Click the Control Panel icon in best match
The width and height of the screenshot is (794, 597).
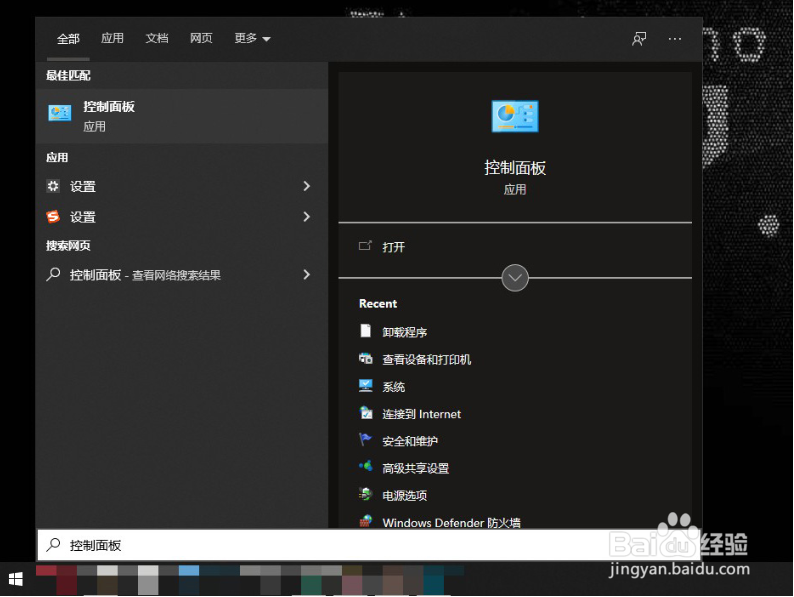60,112
